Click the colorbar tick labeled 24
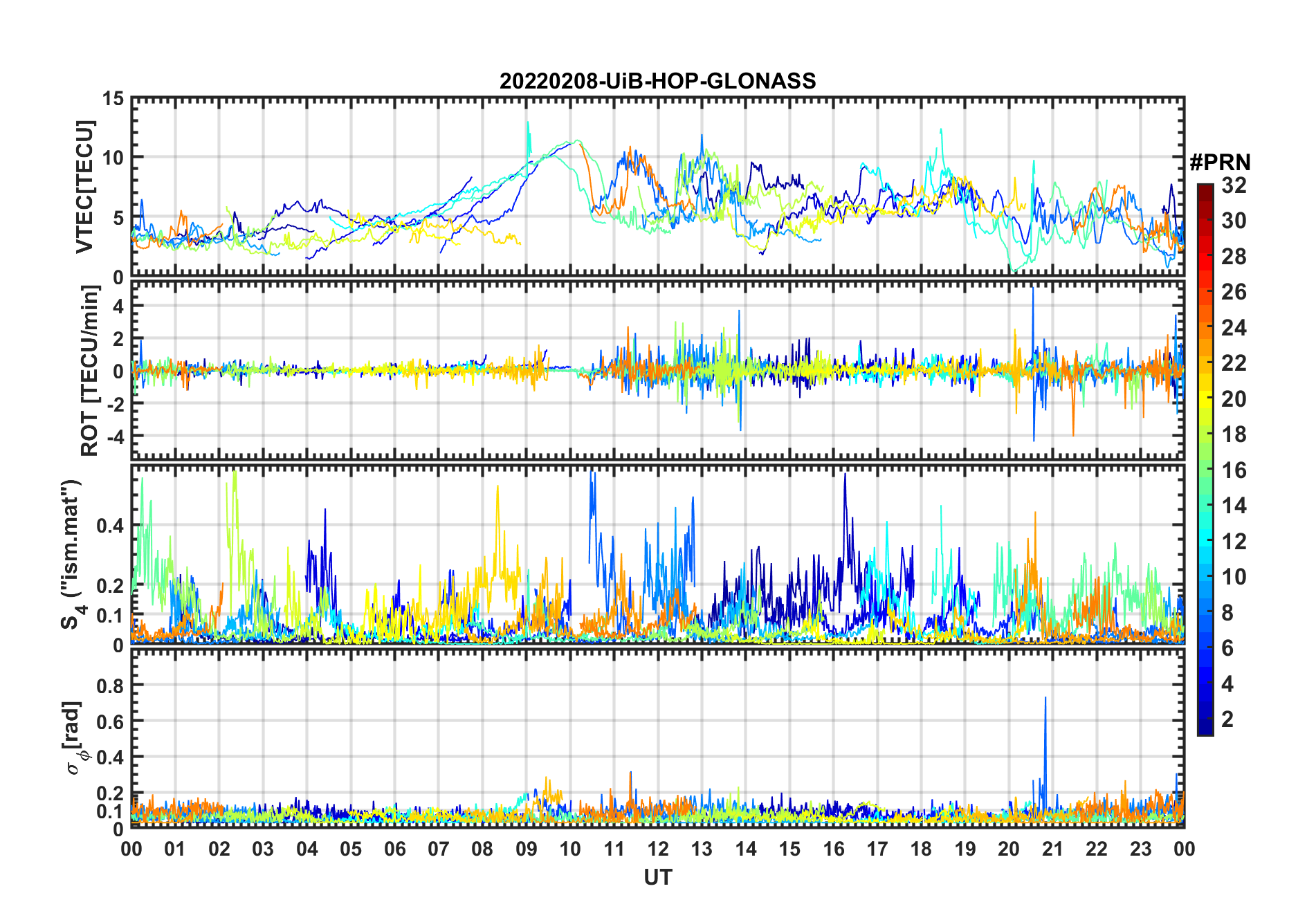Screen dimensions: 1316x920 coord(1234,328)
